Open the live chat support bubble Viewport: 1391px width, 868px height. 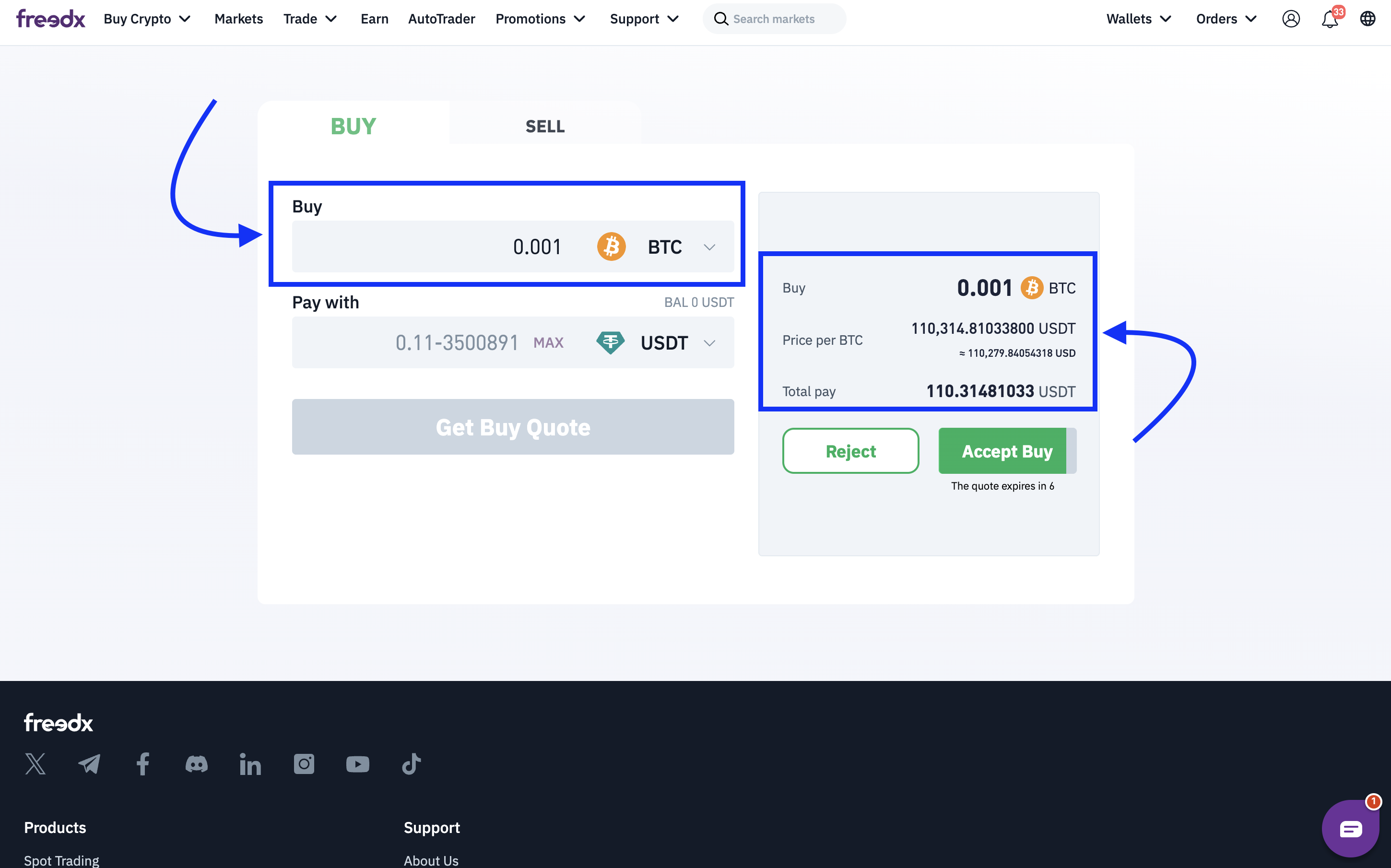pos(1350,828)
